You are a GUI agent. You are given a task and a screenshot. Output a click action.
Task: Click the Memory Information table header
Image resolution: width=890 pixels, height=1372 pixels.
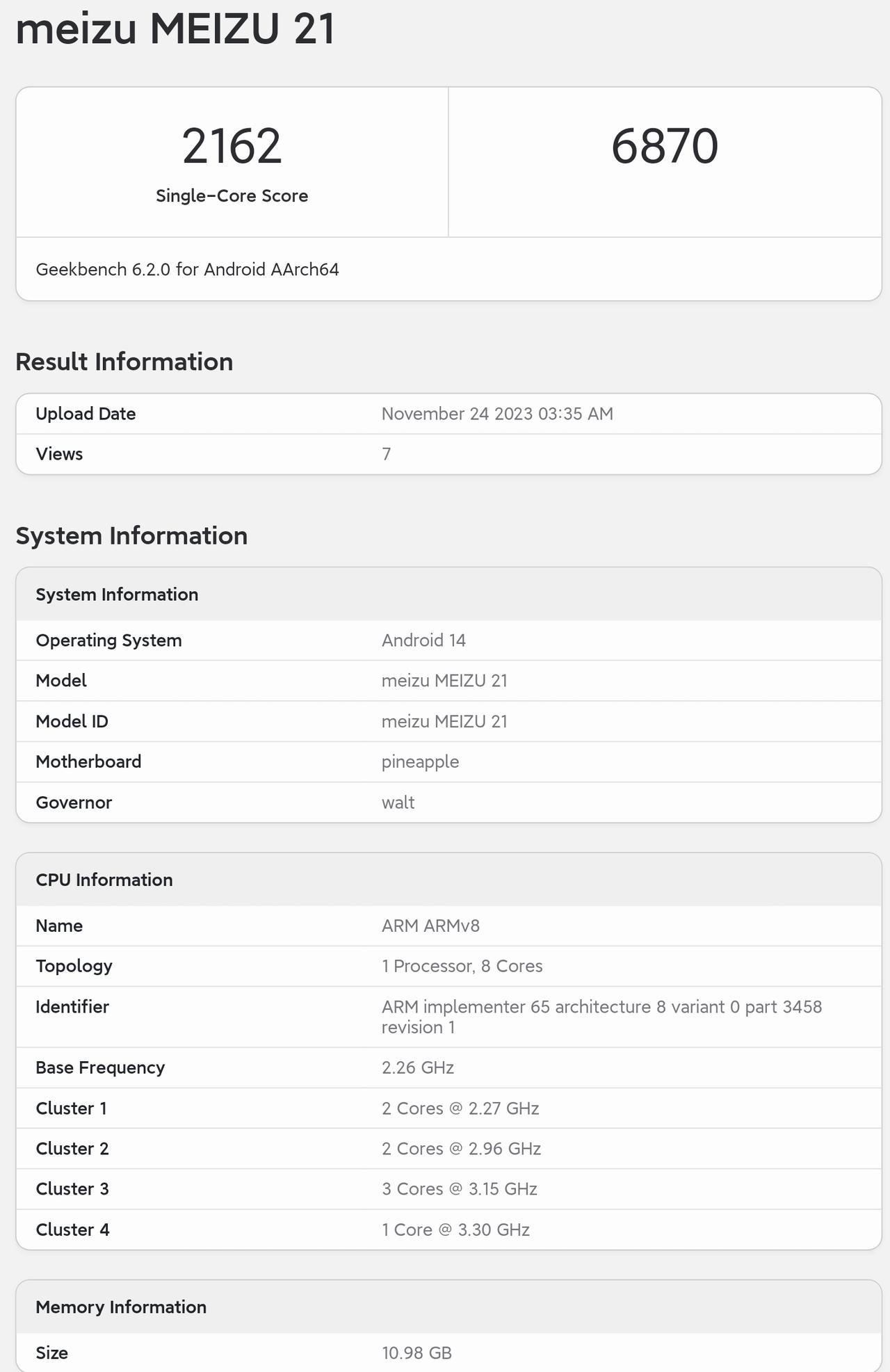(x=121, y=1307)
